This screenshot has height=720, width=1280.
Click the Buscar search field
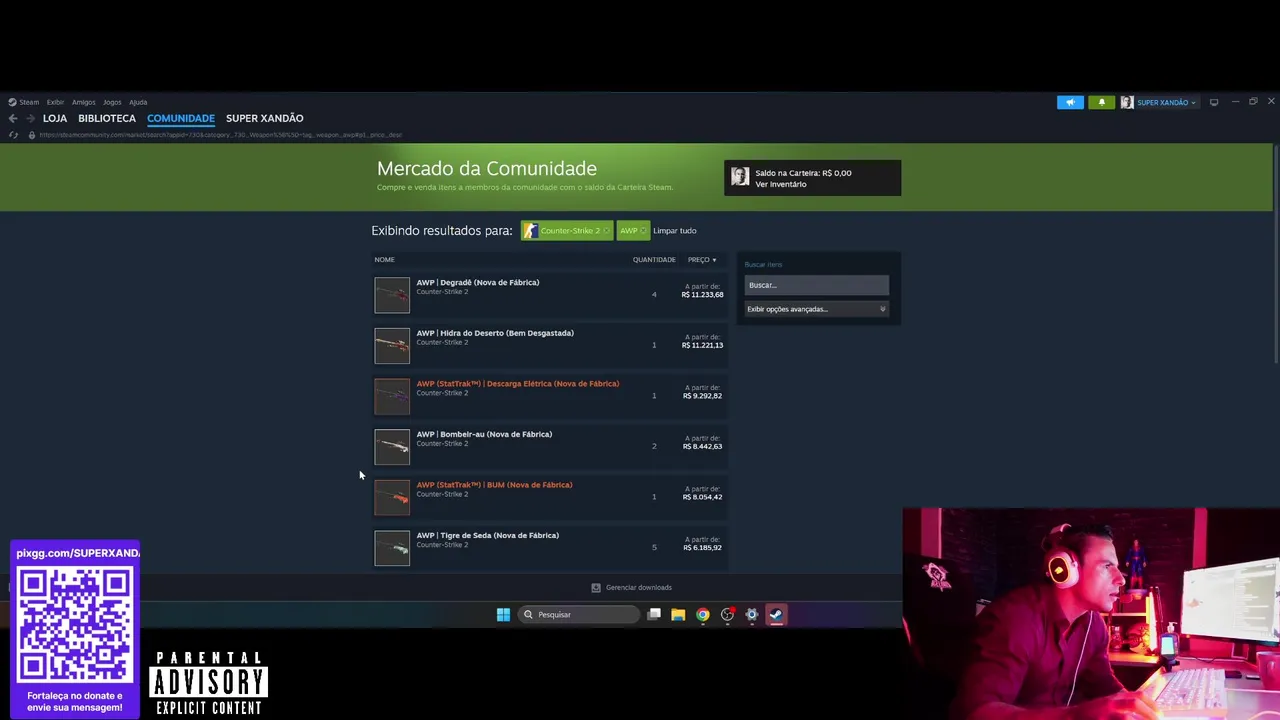click(x=816, y=285)
